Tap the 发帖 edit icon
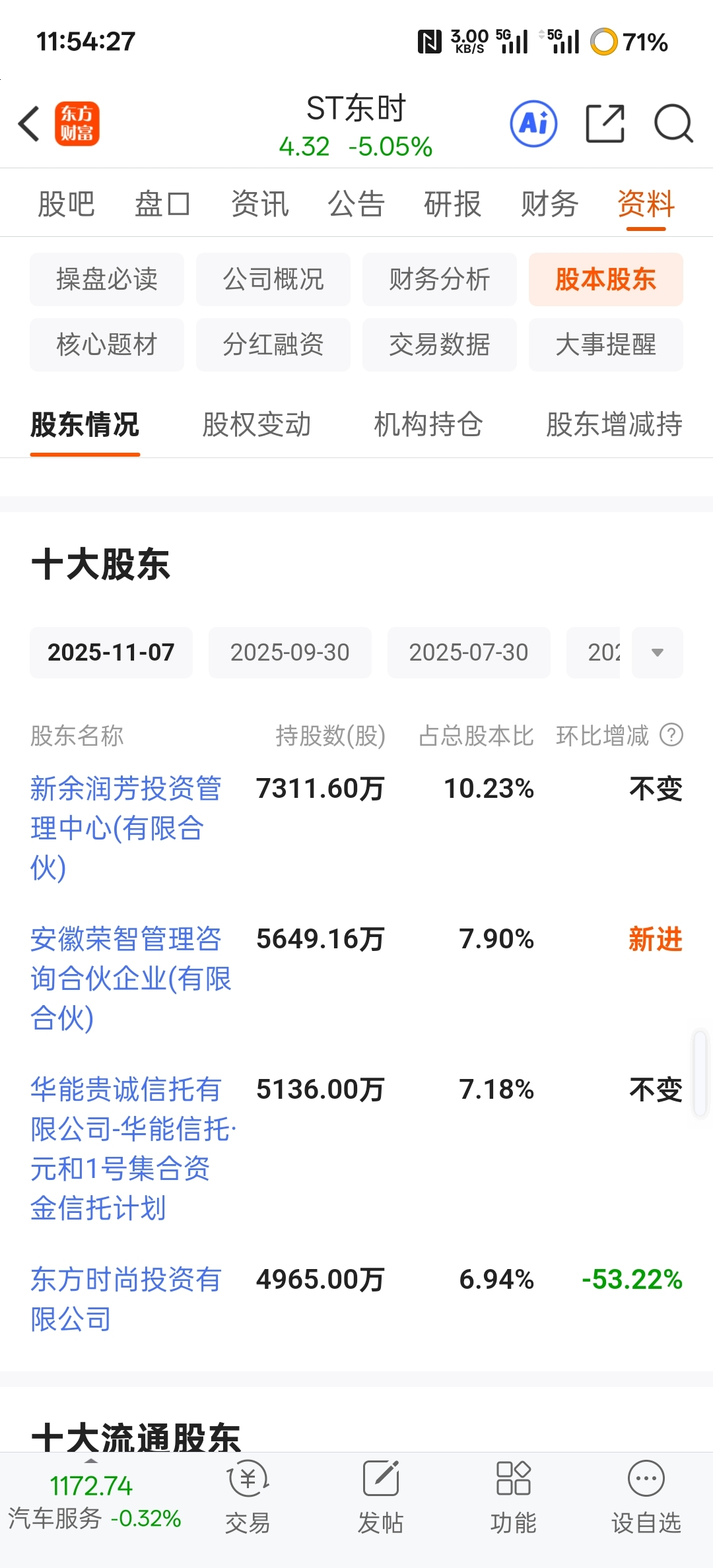713x1568 pixels. (x=381, y=1479)
